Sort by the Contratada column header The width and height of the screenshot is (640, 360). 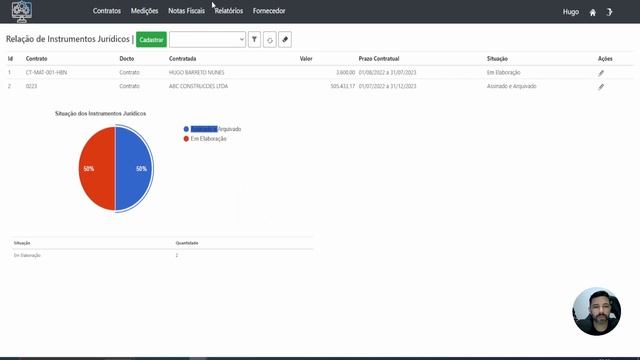[182, 59]
